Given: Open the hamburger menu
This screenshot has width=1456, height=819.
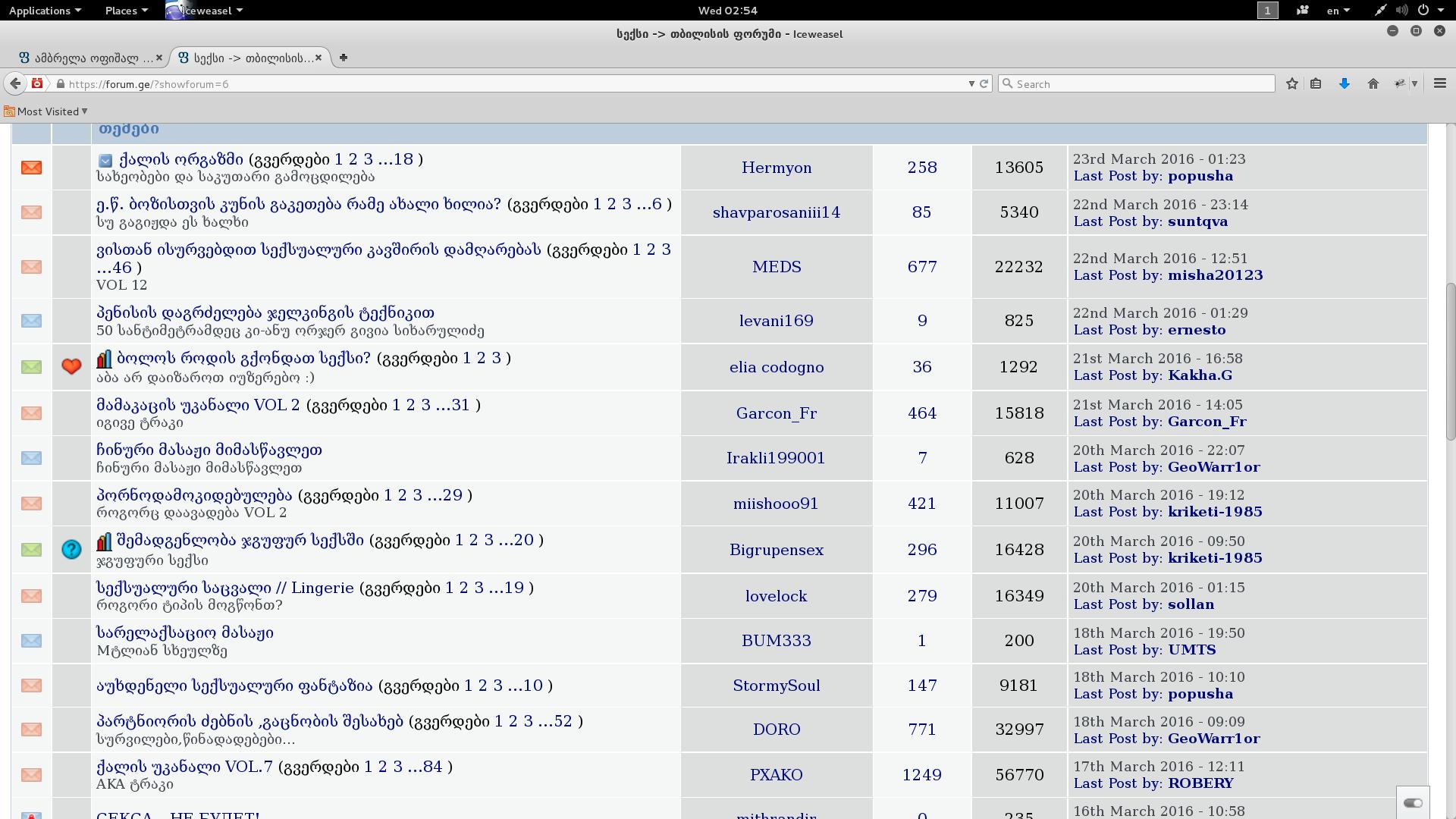Looking at the screenshot, I should [1440, 84].
